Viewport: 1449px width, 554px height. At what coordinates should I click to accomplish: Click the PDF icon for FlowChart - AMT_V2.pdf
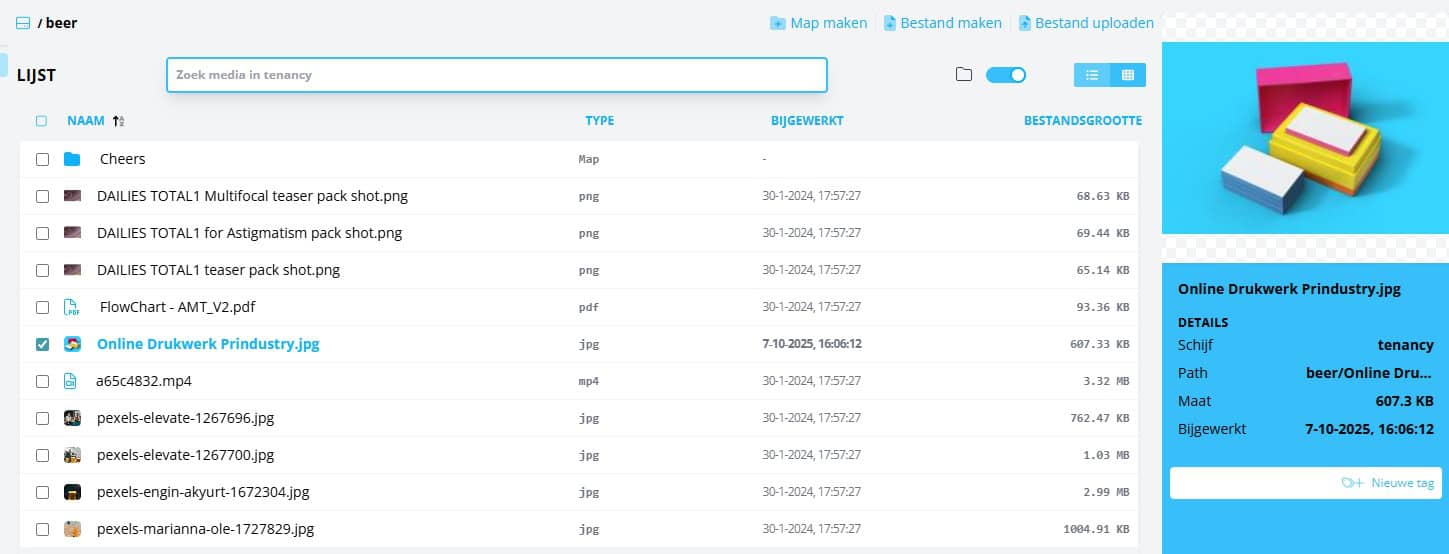click(72, 307)
